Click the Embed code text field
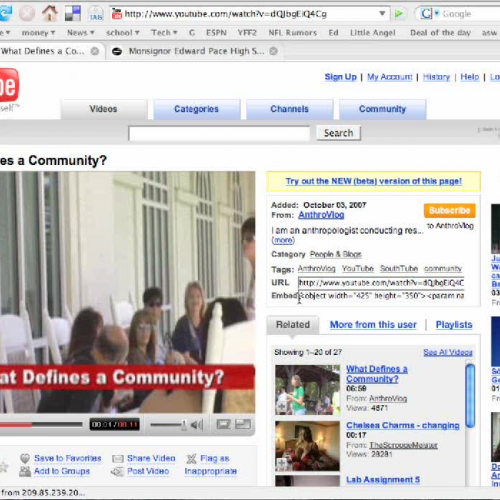 (x=381, y=296)
